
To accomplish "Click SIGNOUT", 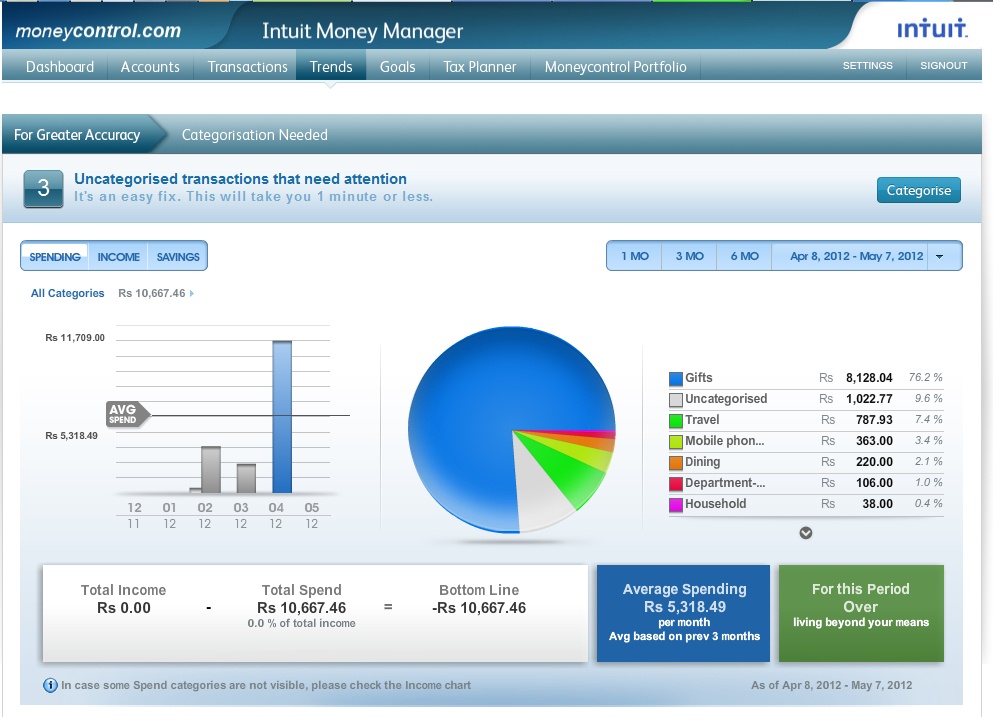I will 944,65.
